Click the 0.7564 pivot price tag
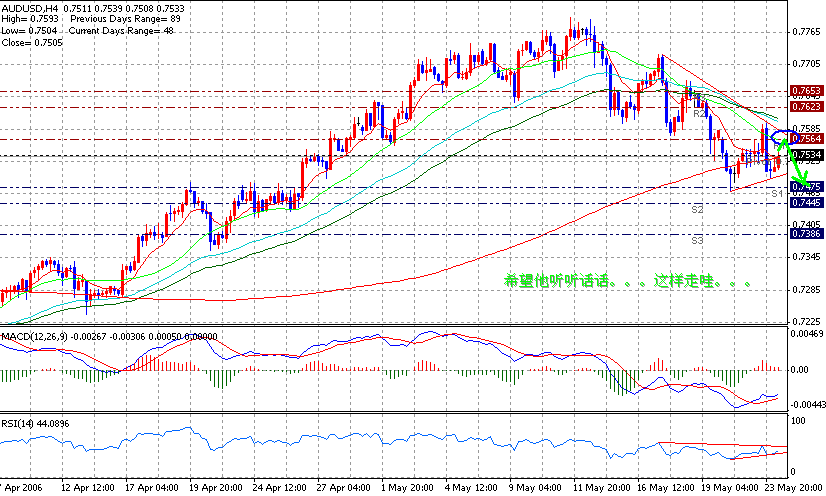 click(x=807, y=138)
